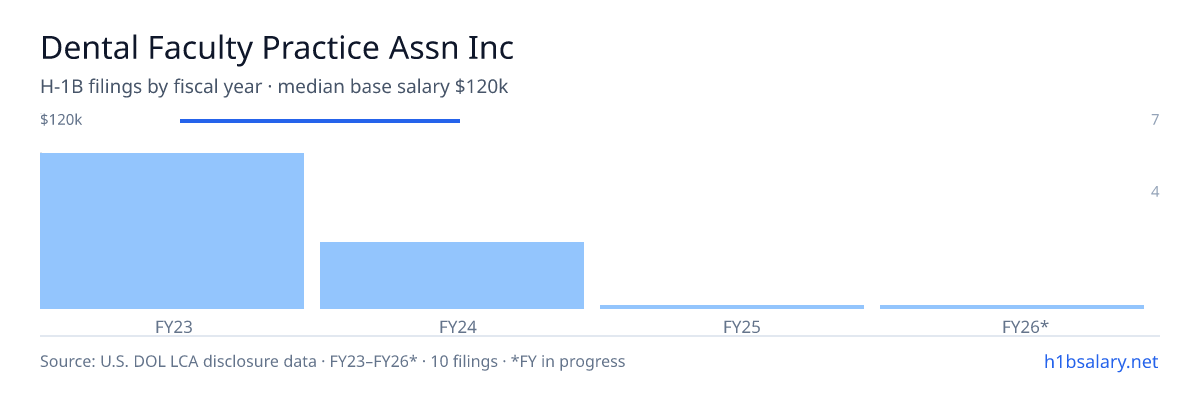Select the FY23 filings bar
1200x400 pixels.
[172, 231]
